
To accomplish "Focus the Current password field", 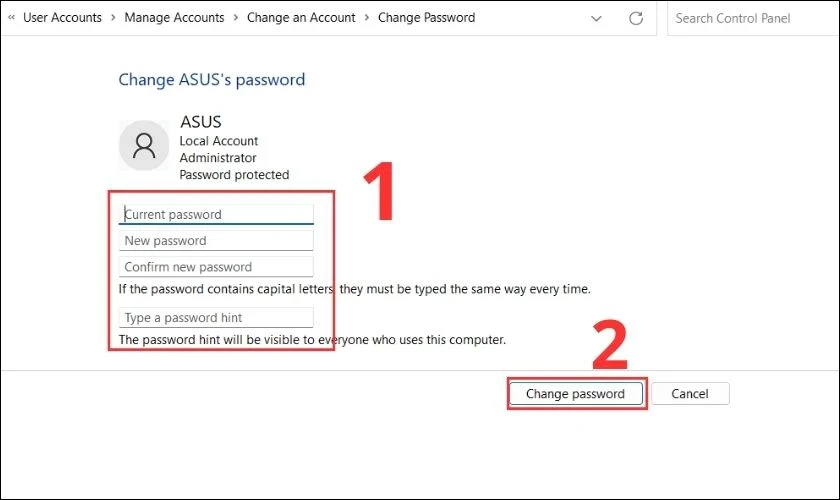I will coord(216,214).
